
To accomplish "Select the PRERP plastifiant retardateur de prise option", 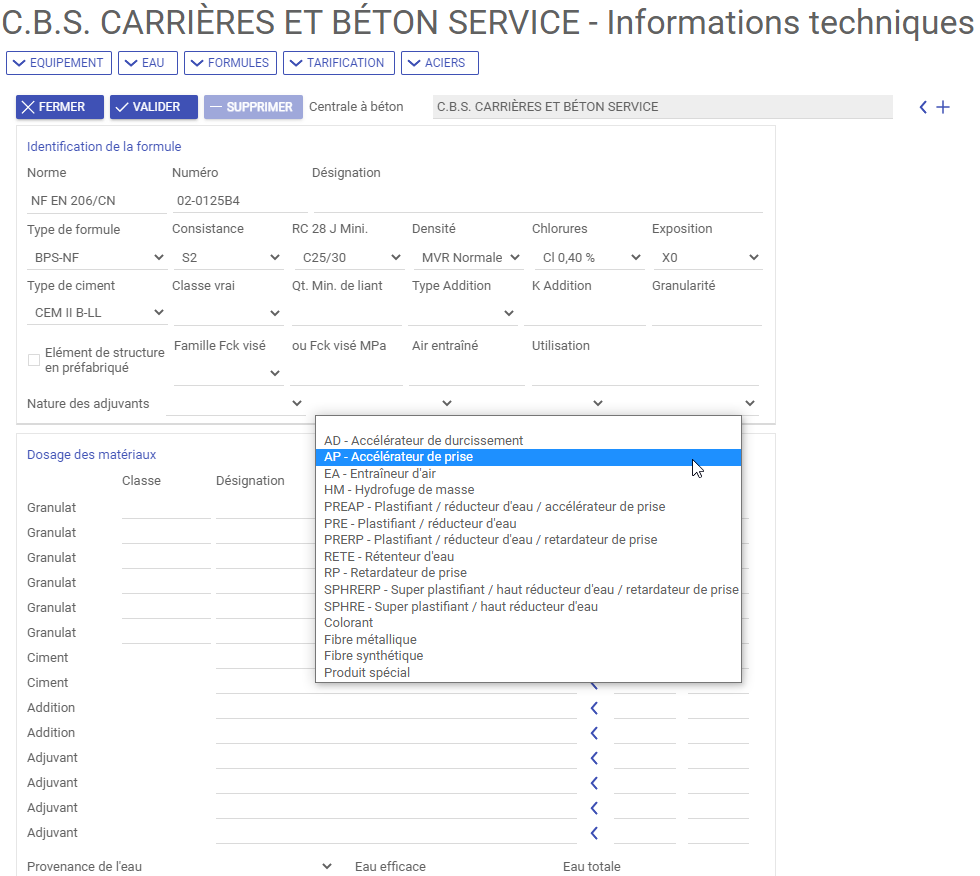I will (528, 540).
